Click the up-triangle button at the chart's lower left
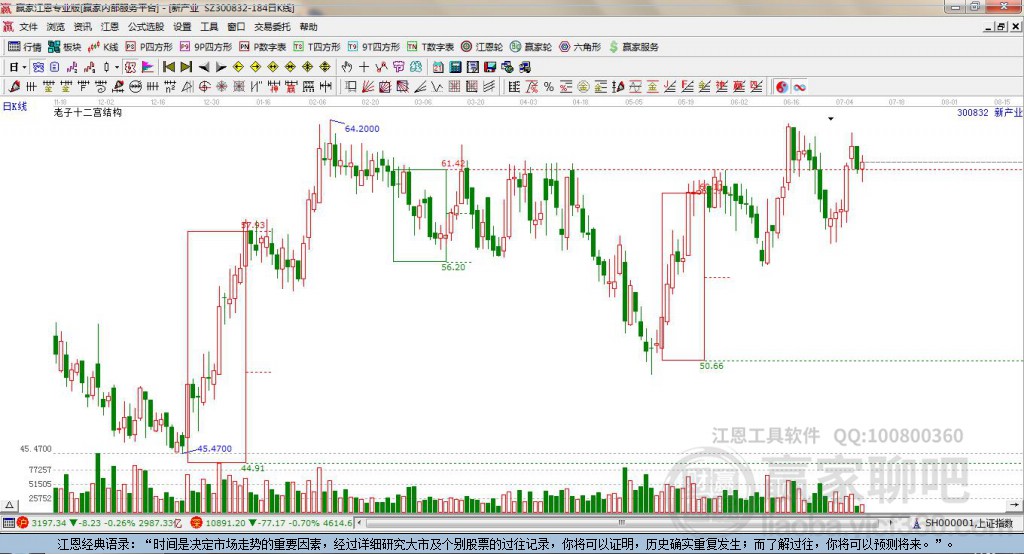1024x554 pixels. [x=9, y=505]
